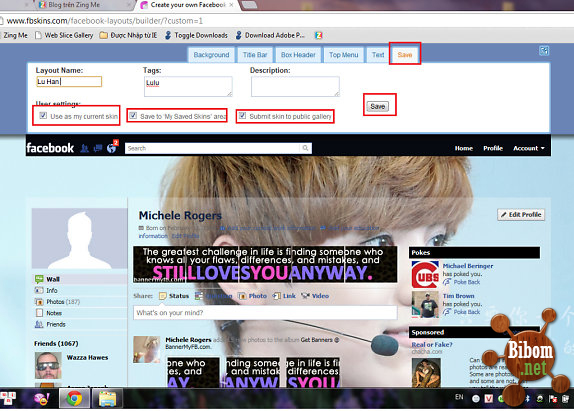
Task: Open Tim Brown's profile link
Action: coord(458,296)
